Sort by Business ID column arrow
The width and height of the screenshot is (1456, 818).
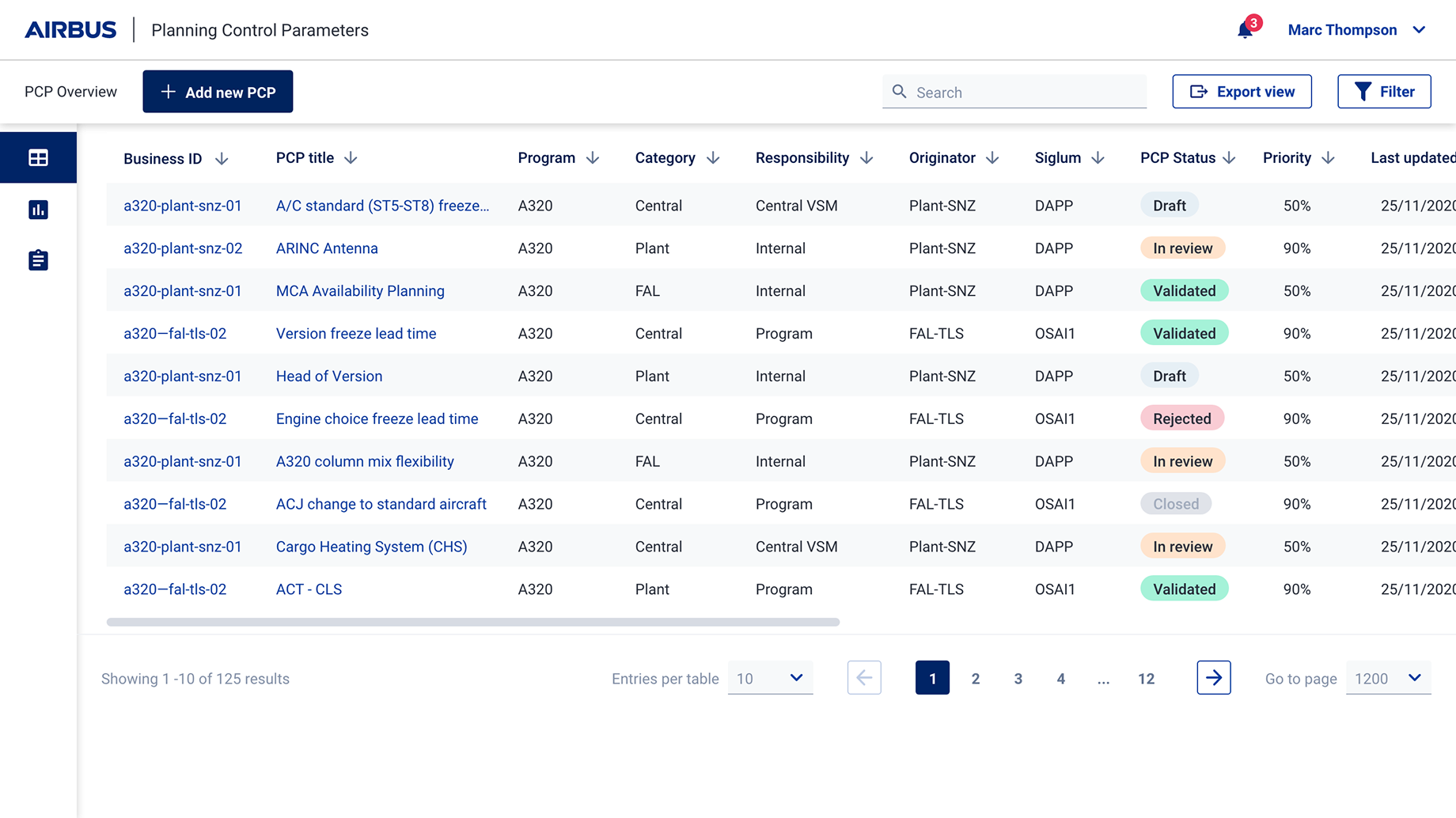click(222, 159)
